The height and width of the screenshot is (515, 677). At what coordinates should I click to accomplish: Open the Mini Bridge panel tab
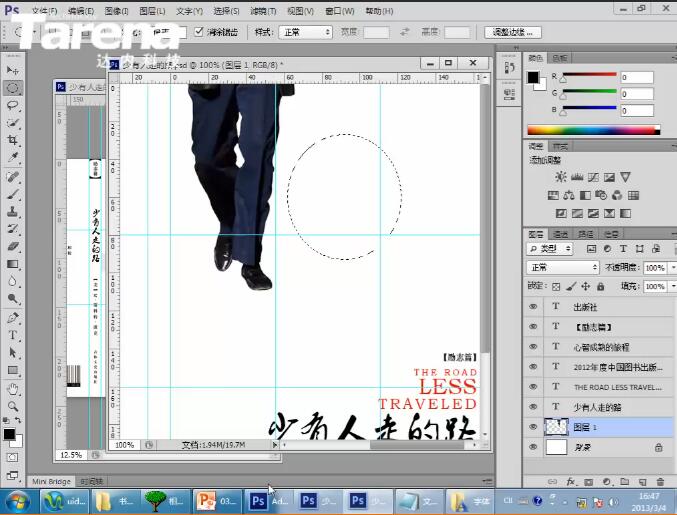tap(51, 481)
